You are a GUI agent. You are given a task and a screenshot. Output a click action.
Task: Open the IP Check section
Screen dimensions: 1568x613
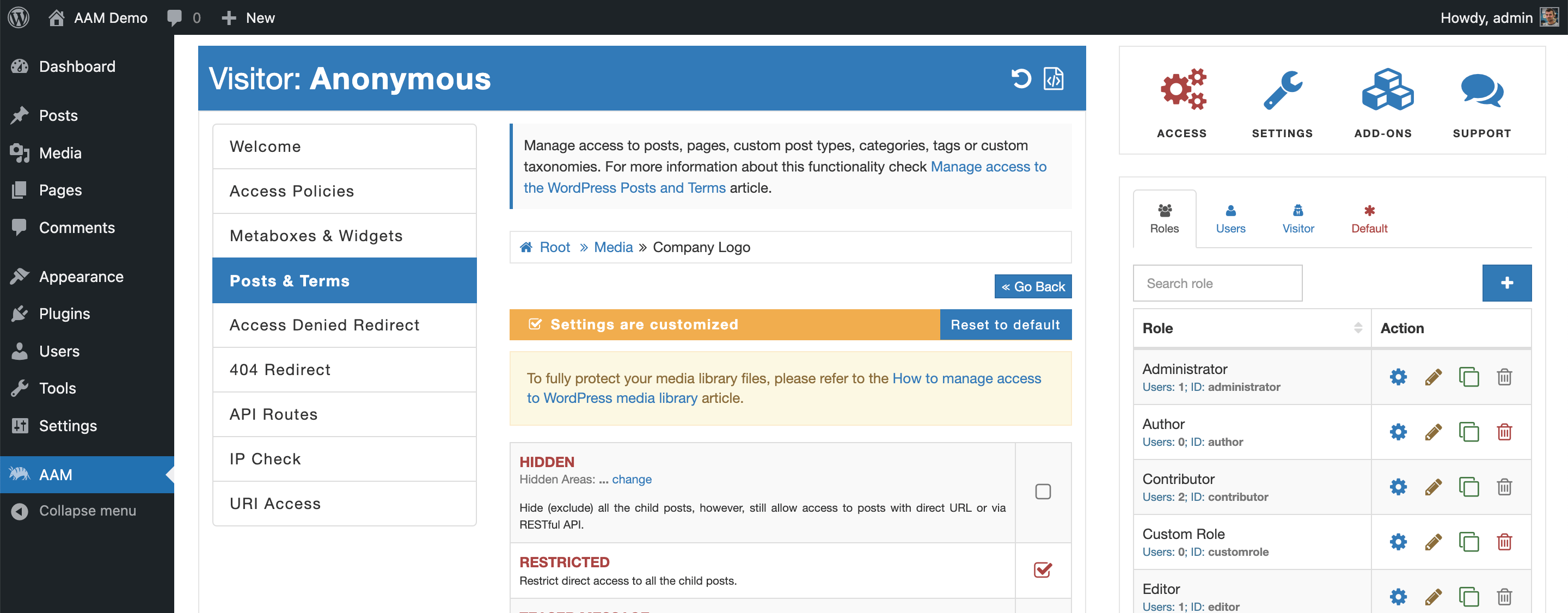tap(345, 459)
